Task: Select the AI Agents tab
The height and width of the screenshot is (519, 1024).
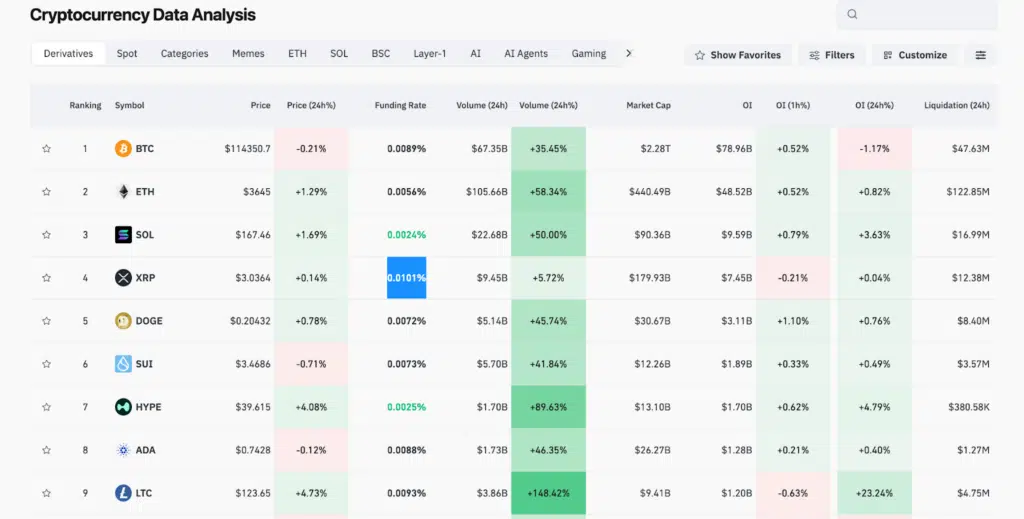Action: [526, 54]
